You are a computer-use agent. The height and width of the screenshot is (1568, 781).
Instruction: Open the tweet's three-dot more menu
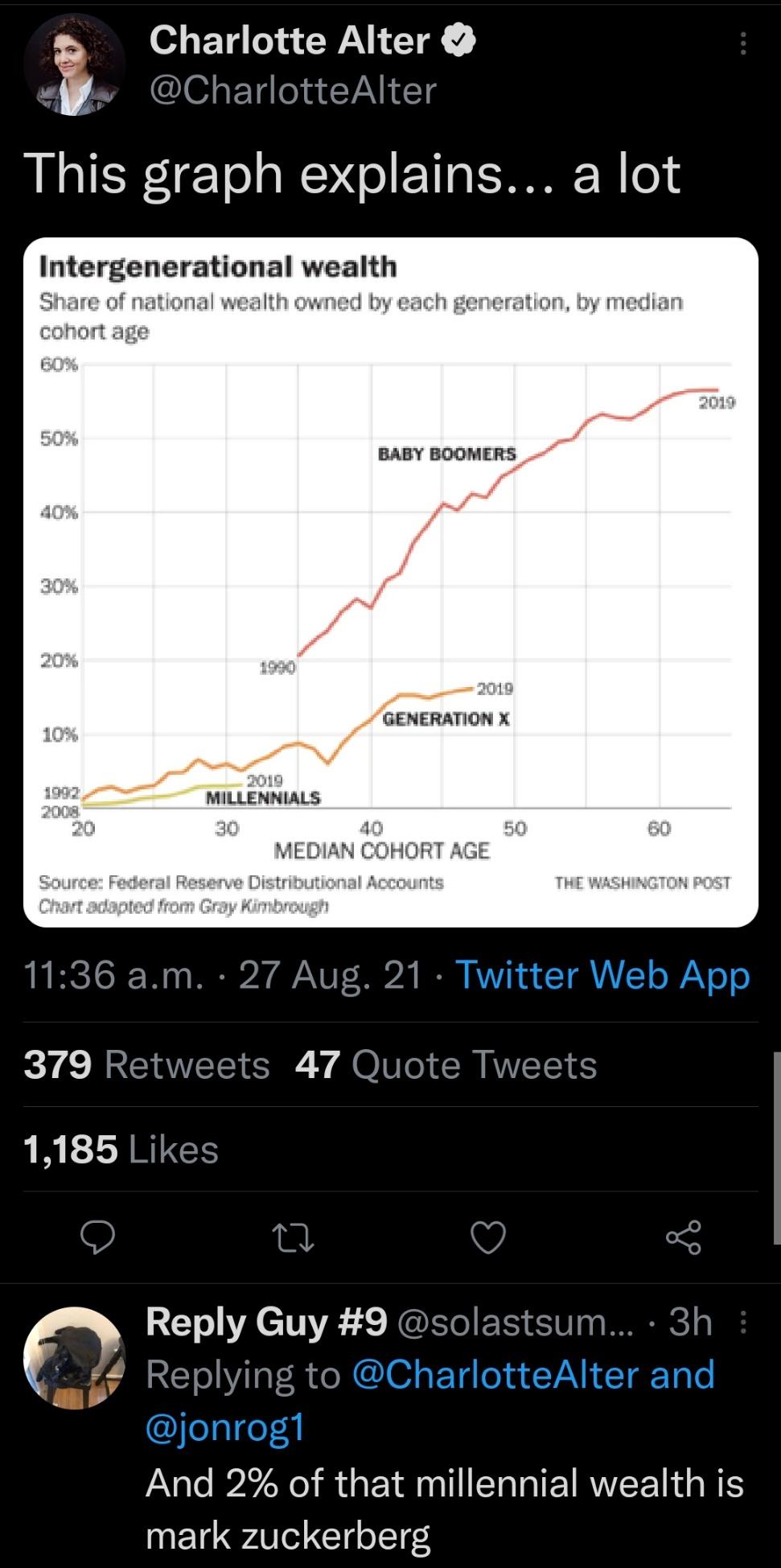[x=743, y=44]
